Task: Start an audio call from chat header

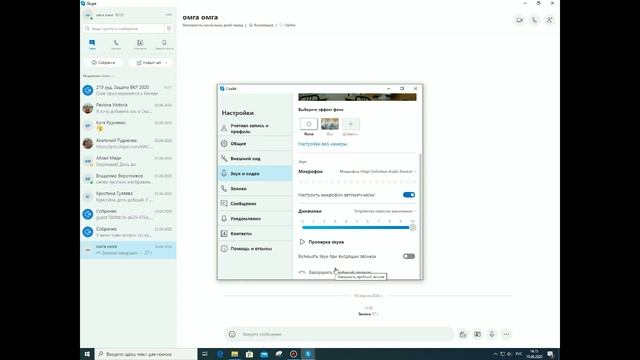Action: coord(534,20)
